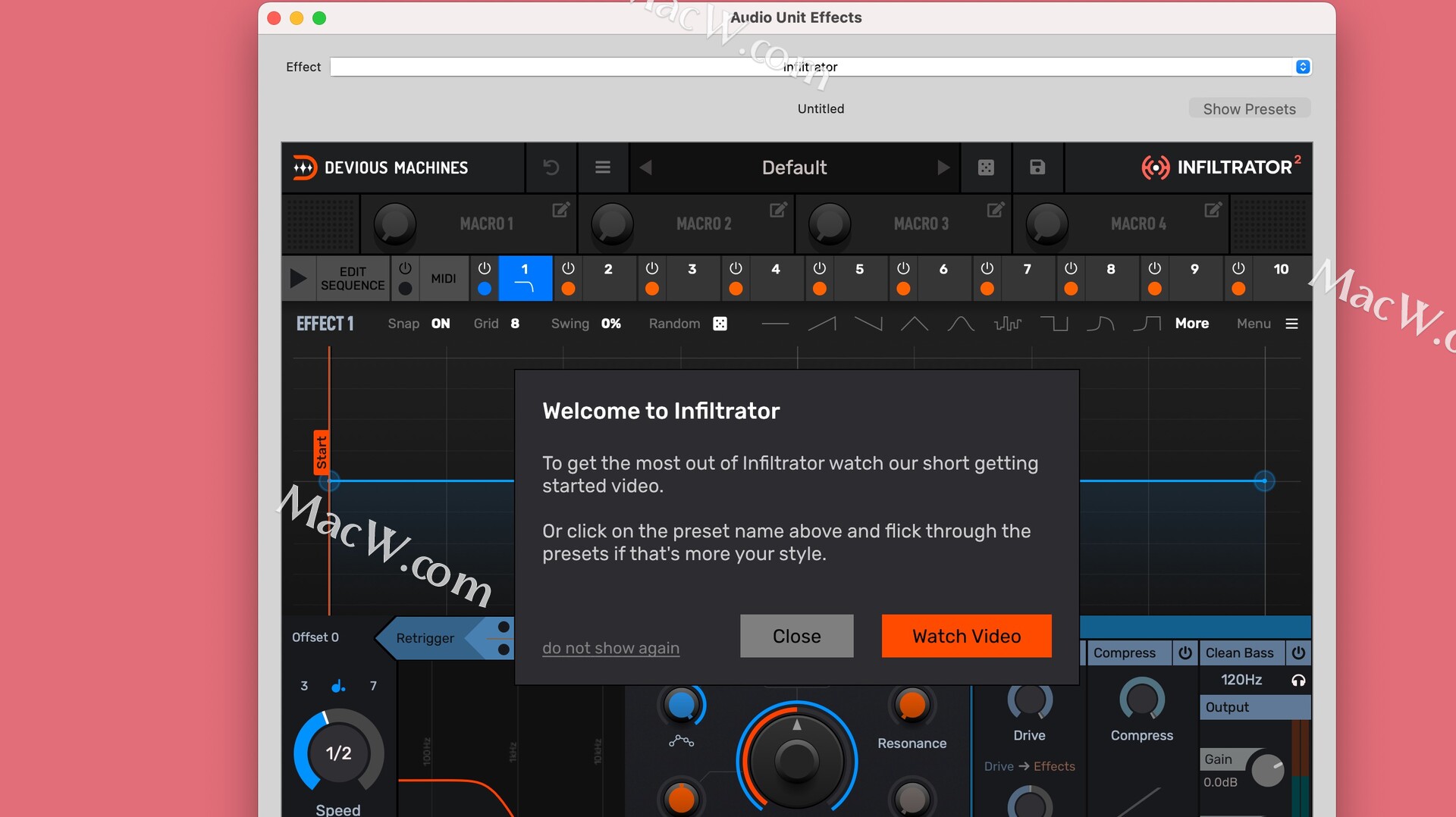Go to next preset with right arrow
The height and width of the screenshot is (817, 1456).
943,167
